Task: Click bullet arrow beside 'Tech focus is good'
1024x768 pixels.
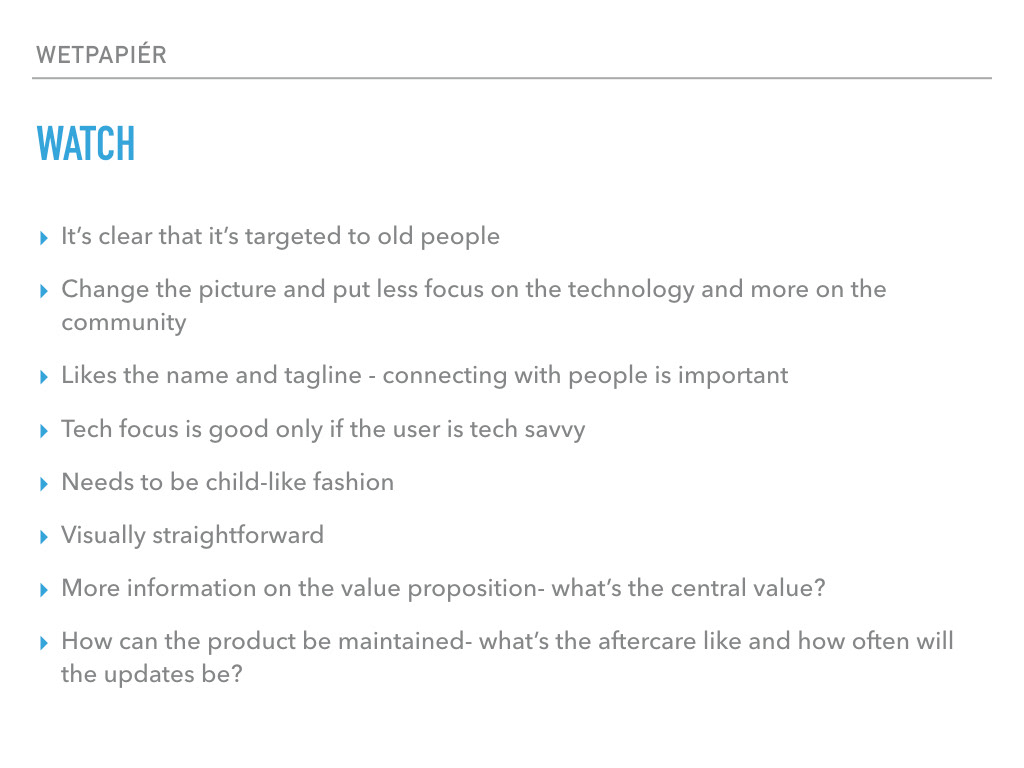Action: coord(44,431)
